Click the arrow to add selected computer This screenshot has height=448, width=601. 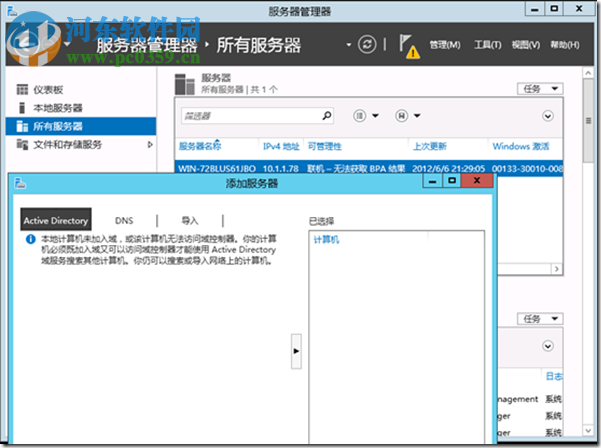point(296,351)
